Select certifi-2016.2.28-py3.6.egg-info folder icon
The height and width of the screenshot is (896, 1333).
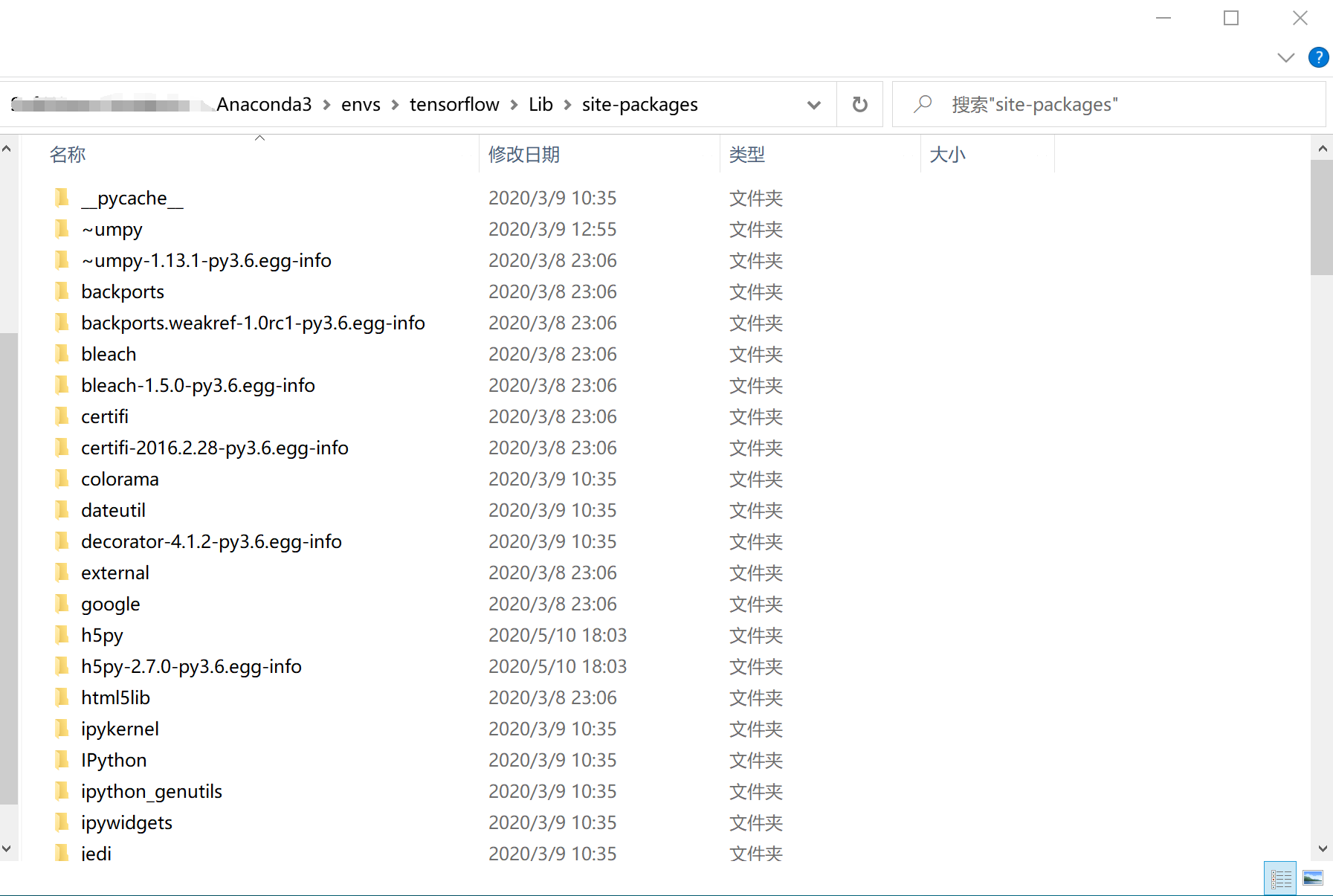click(x=62, y=448)
